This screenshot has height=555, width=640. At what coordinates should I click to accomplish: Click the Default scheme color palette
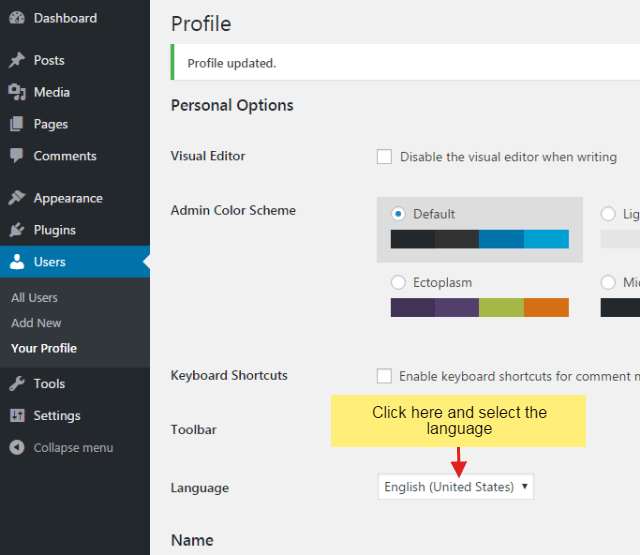point(480,239)
